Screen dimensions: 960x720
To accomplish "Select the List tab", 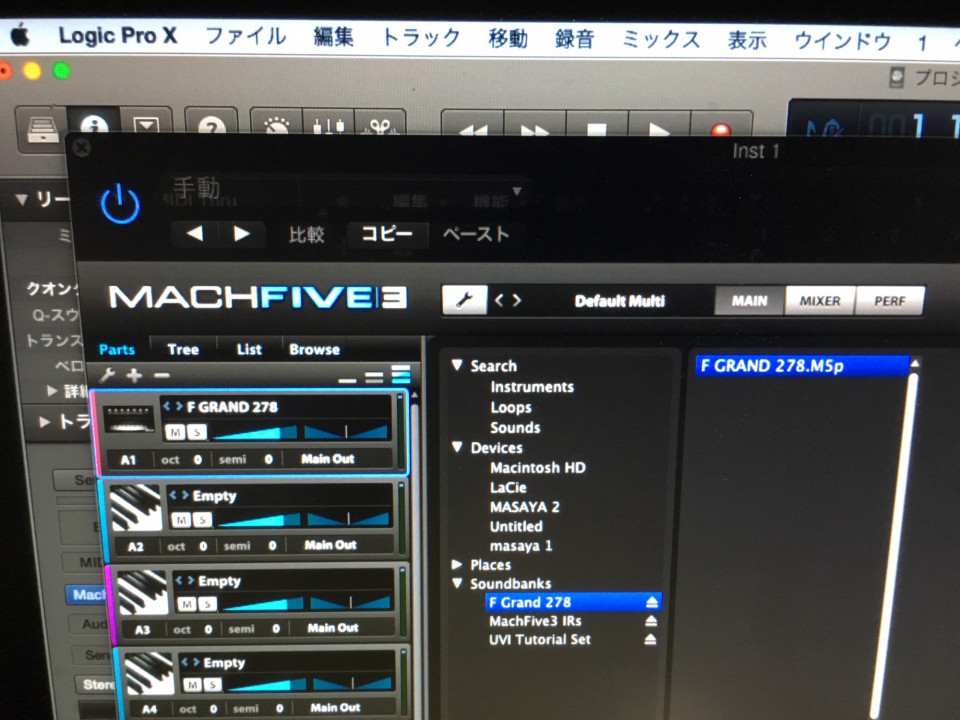I will [x=249, y=349].
